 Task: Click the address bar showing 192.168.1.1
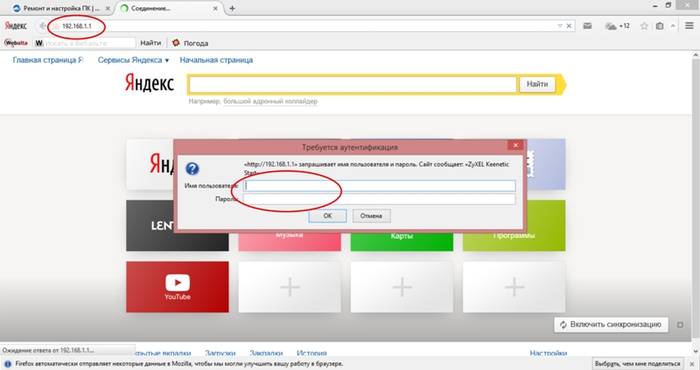[x=304, y=26]
